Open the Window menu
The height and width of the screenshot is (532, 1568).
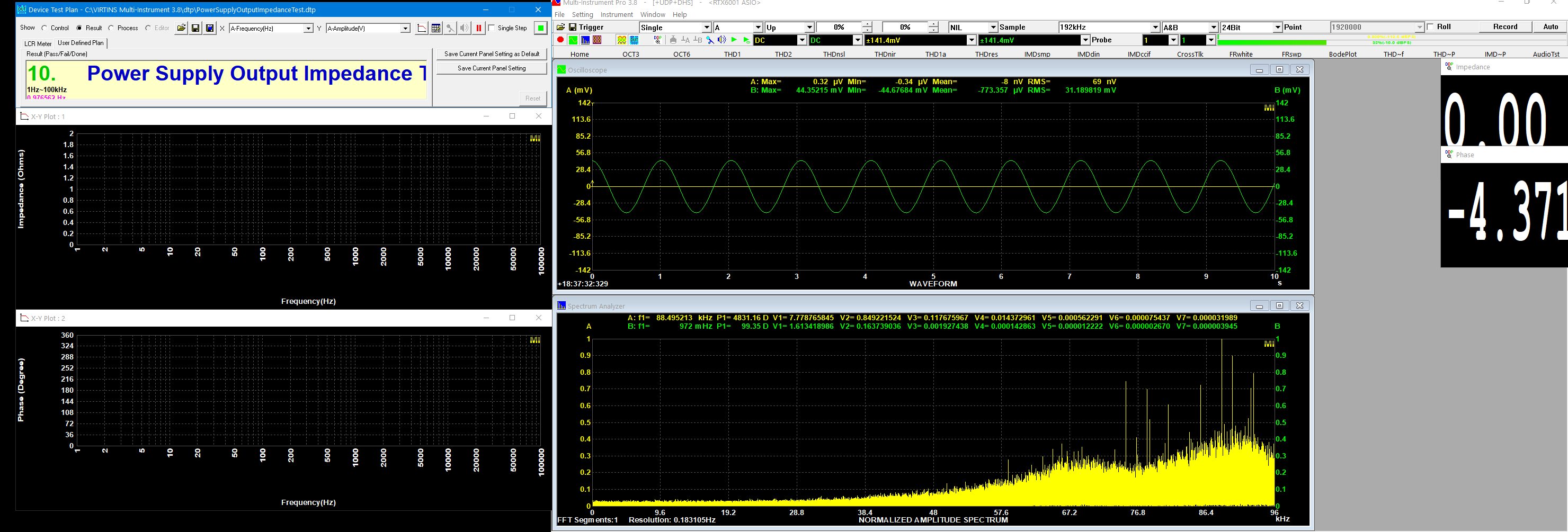pos(653,15)
